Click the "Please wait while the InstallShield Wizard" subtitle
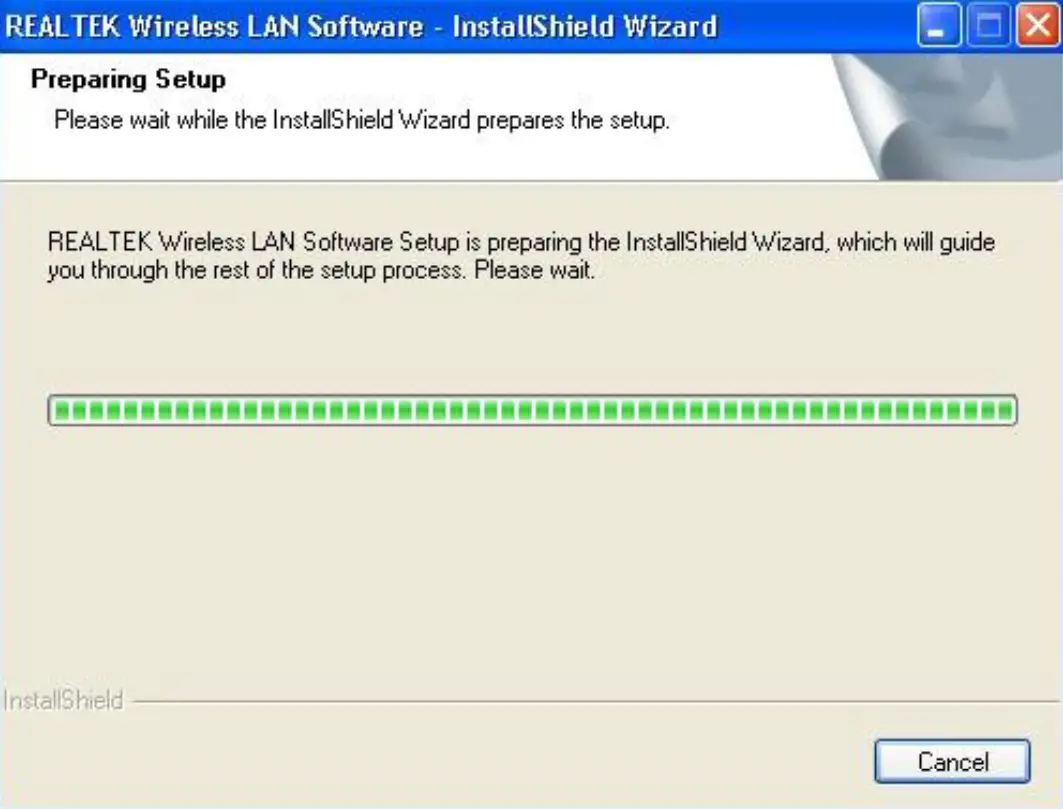Viewport: 1063px width, 809px height. pos(262,120)
